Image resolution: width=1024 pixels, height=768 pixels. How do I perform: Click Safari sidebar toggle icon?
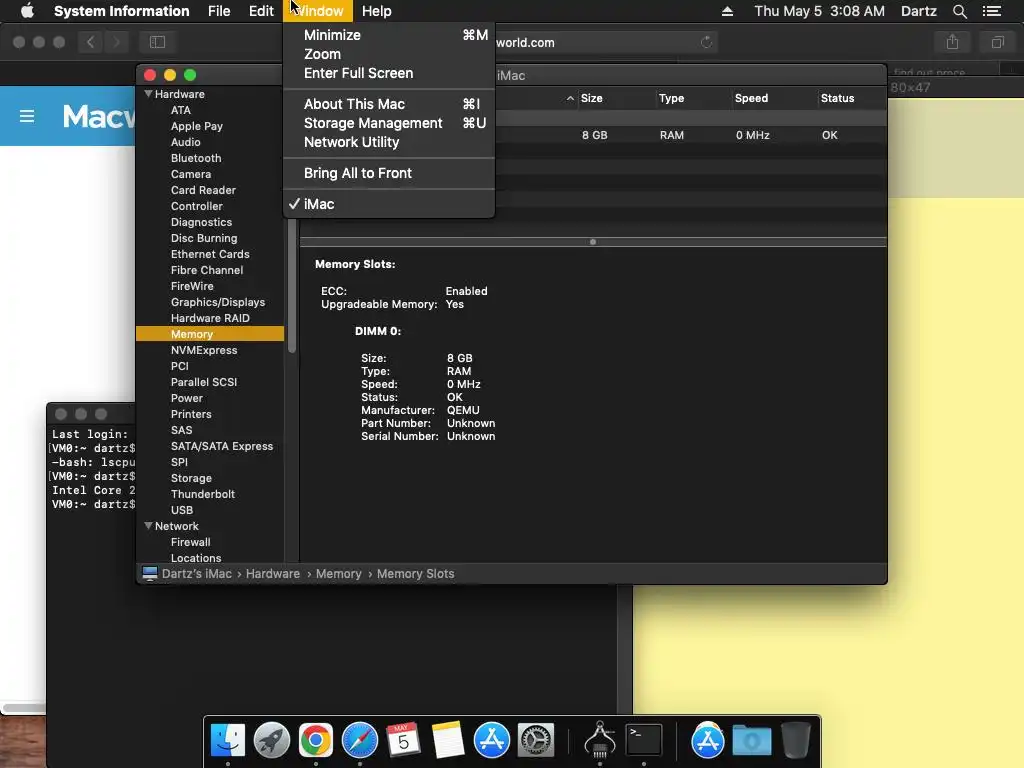(x=157, y=42)
